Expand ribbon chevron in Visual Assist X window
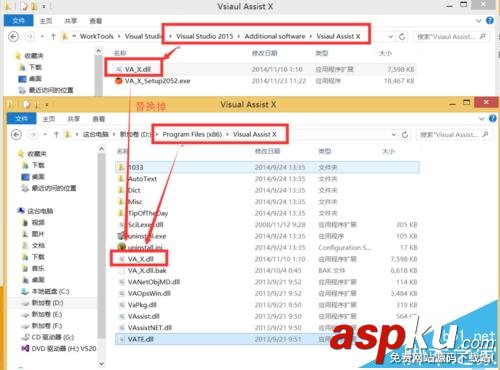Image resolution: width=500 pixels, height=370 pixels. (481, 119)
